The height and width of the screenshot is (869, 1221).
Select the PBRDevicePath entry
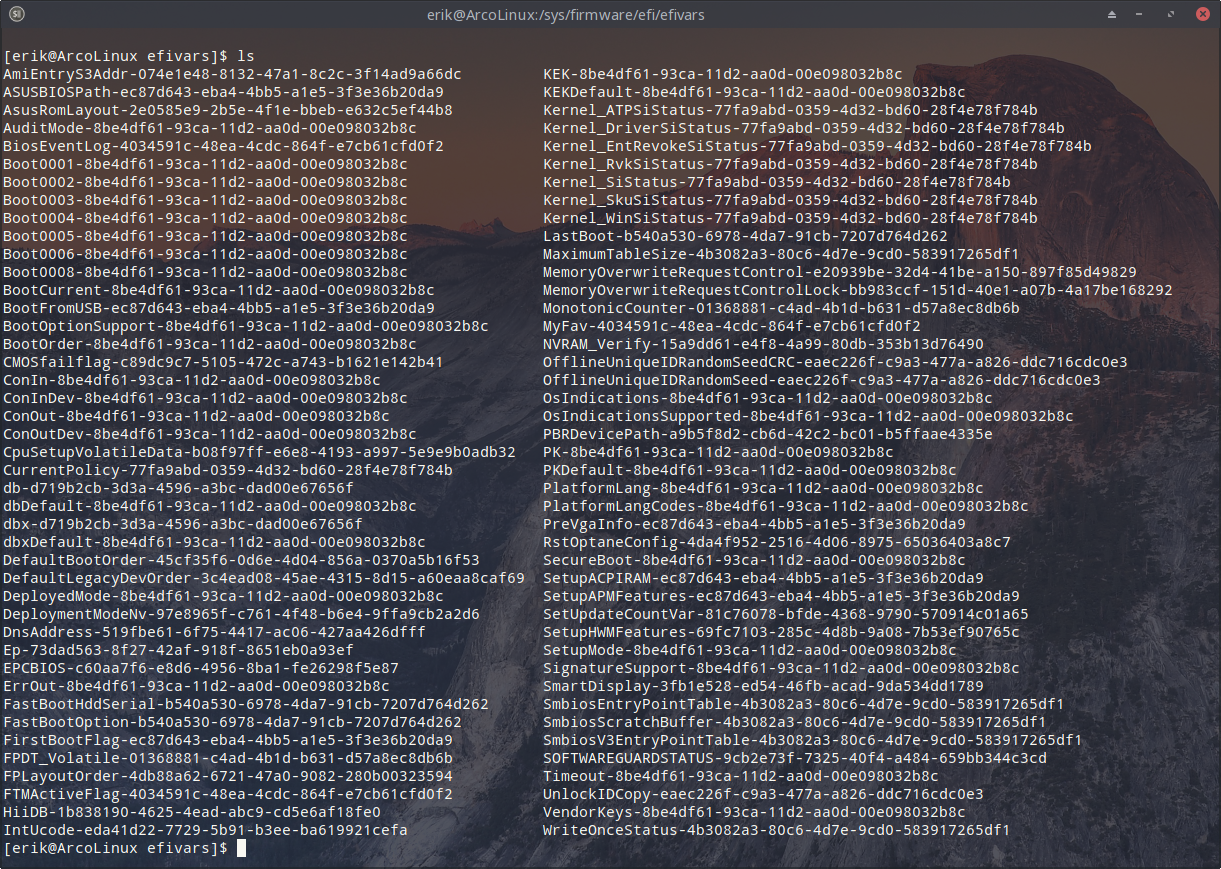click(x=768, y=434)
